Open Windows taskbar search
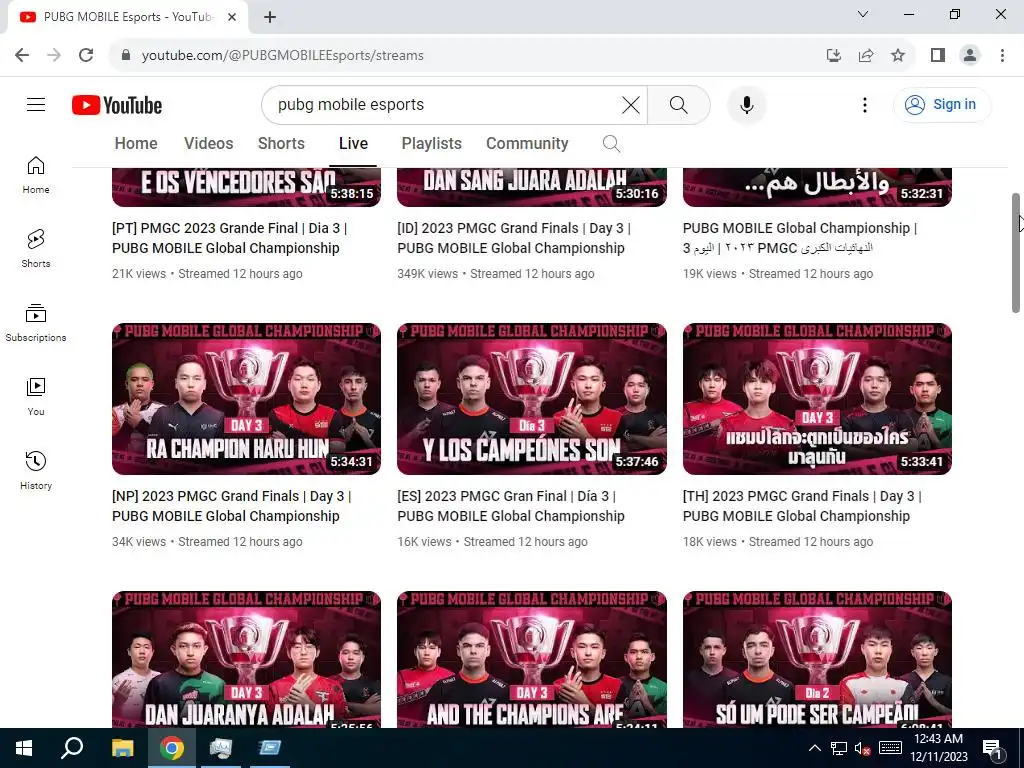 click(72, 748)
